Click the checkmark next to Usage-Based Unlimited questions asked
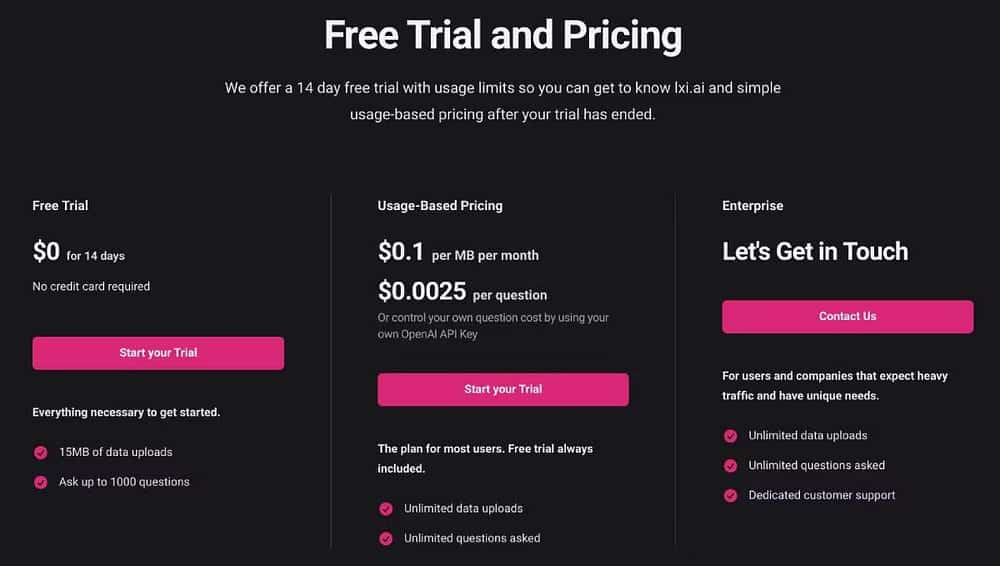The width and height of the screenshot is (1000, 566). pos(386,539)
